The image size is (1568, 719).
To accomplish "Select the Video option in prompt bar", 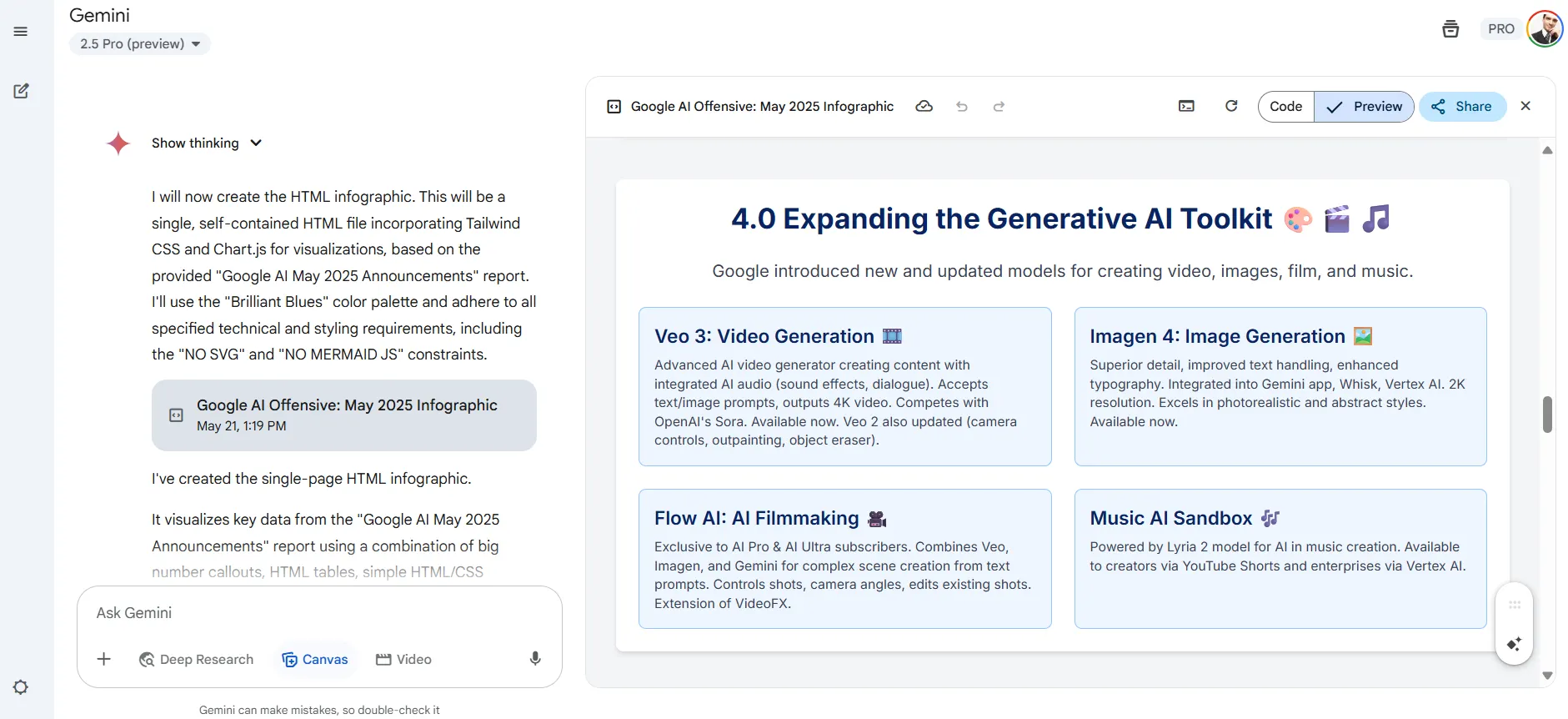I will pyautogui.click(x=403, y=659).
